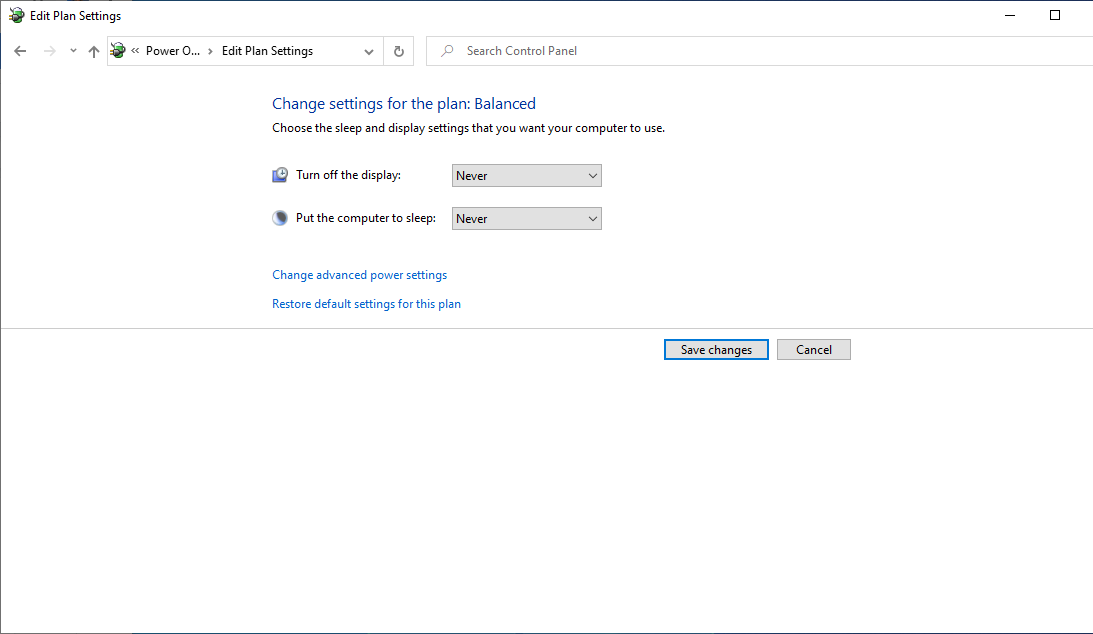This screenshot has height=634, width=1093.
Task: Click the search magnifier icon
Action: pyautogui.click(x=448, y=51)
